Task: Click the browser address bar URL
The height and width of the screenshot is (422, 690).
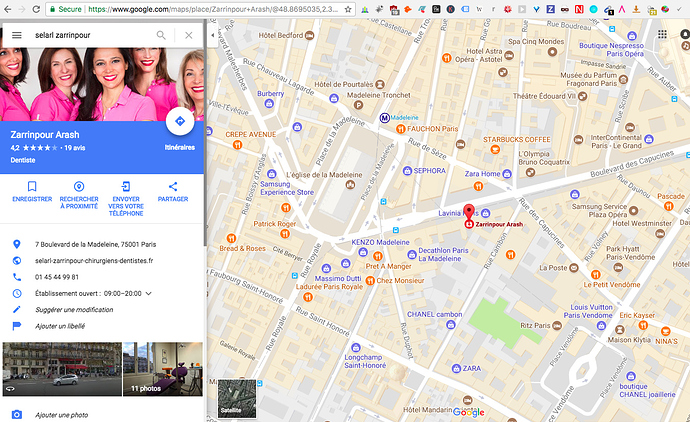Action: pyautogui.click(x=213, y=9)
